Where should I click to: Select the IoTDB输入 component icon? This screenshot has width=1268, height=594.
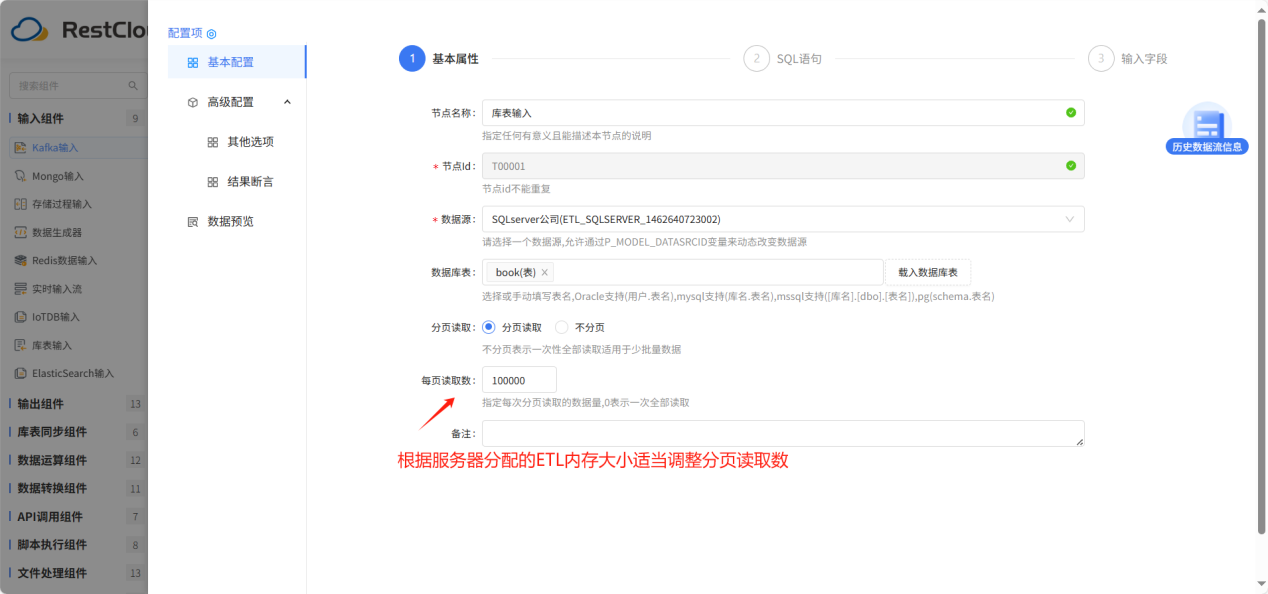(x=21, y=317)
